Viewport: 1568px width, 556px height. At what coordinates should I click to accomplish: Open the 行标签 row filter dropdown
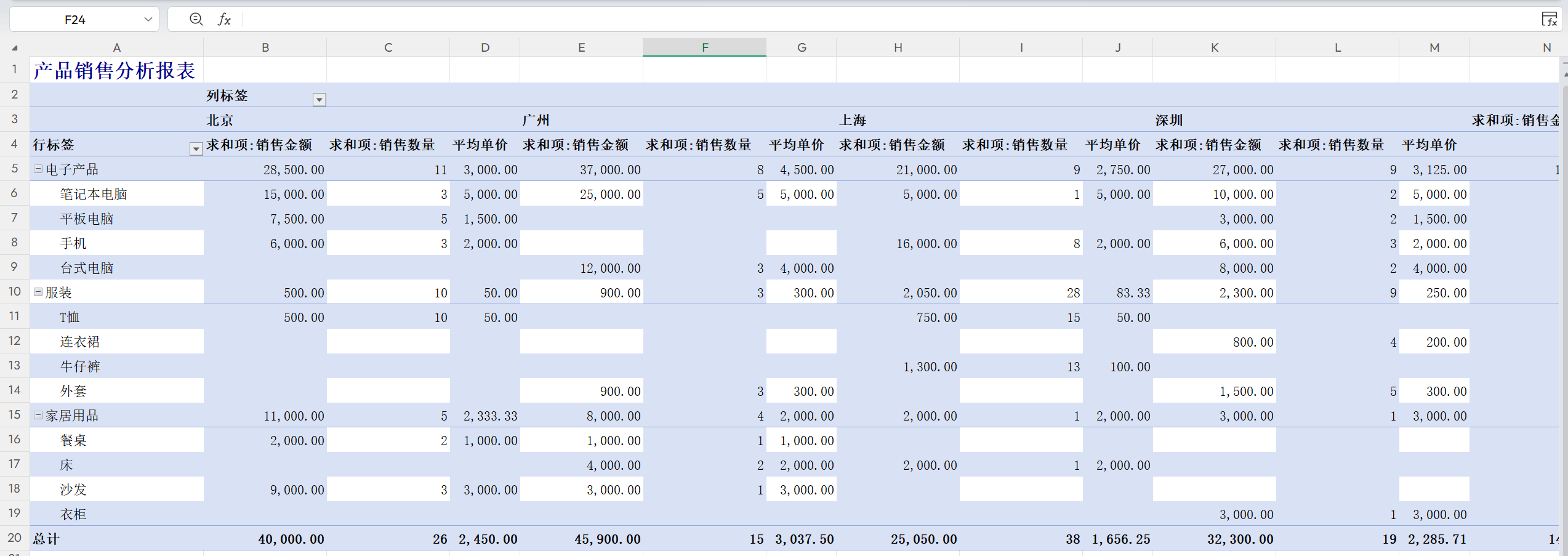196,148
